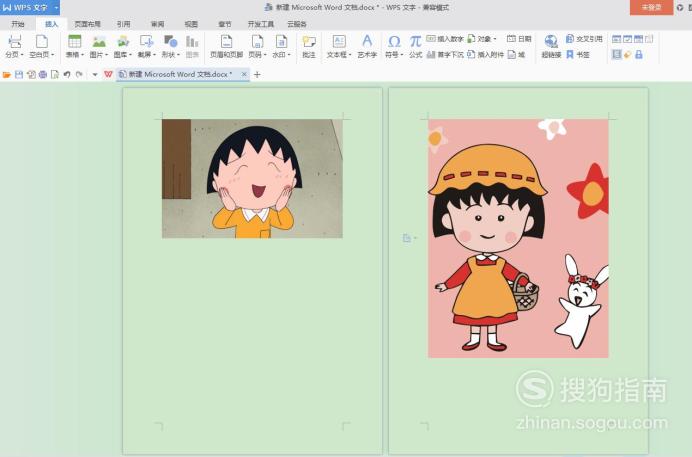The width and height of the screenshot is (692, 457).
Task: Add a new document tab with plus
Action: point(257,75)
